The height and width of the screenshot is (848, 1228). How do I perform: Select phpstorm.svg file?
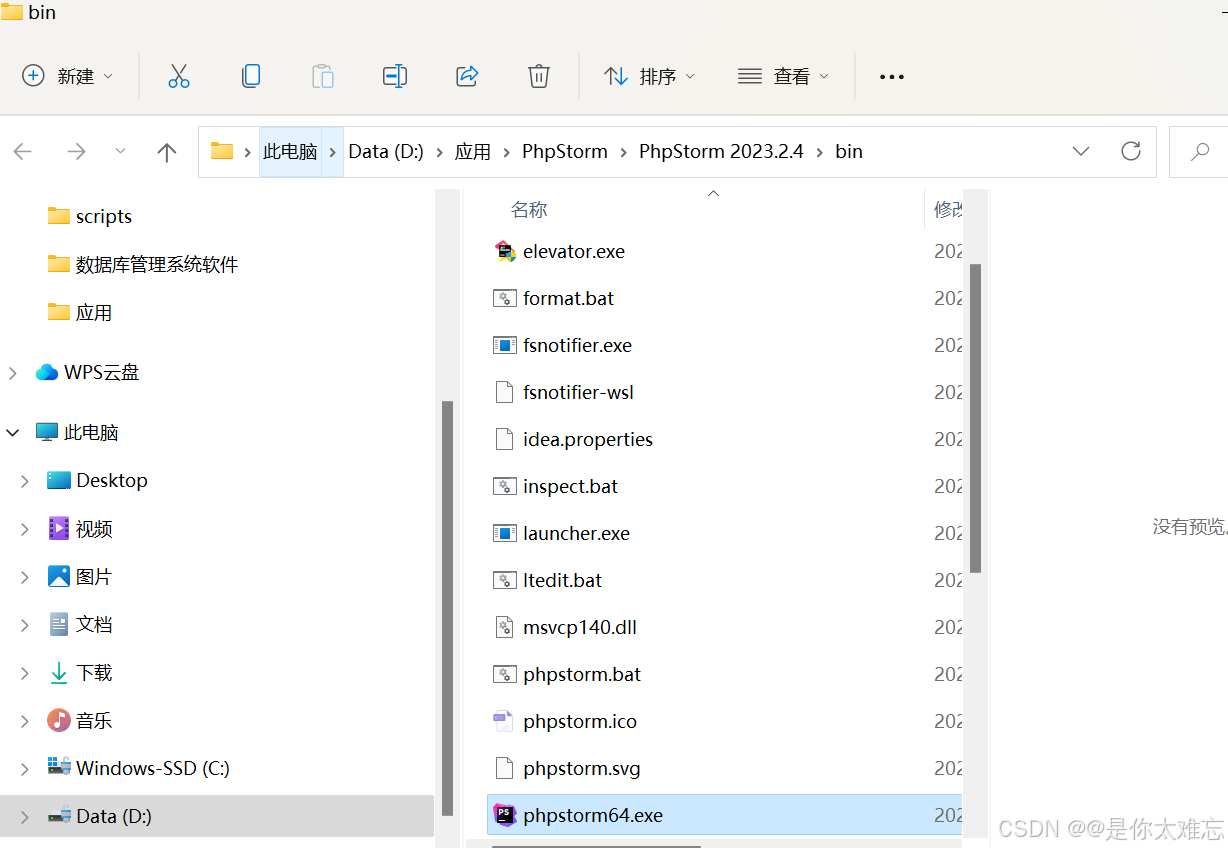724,768
